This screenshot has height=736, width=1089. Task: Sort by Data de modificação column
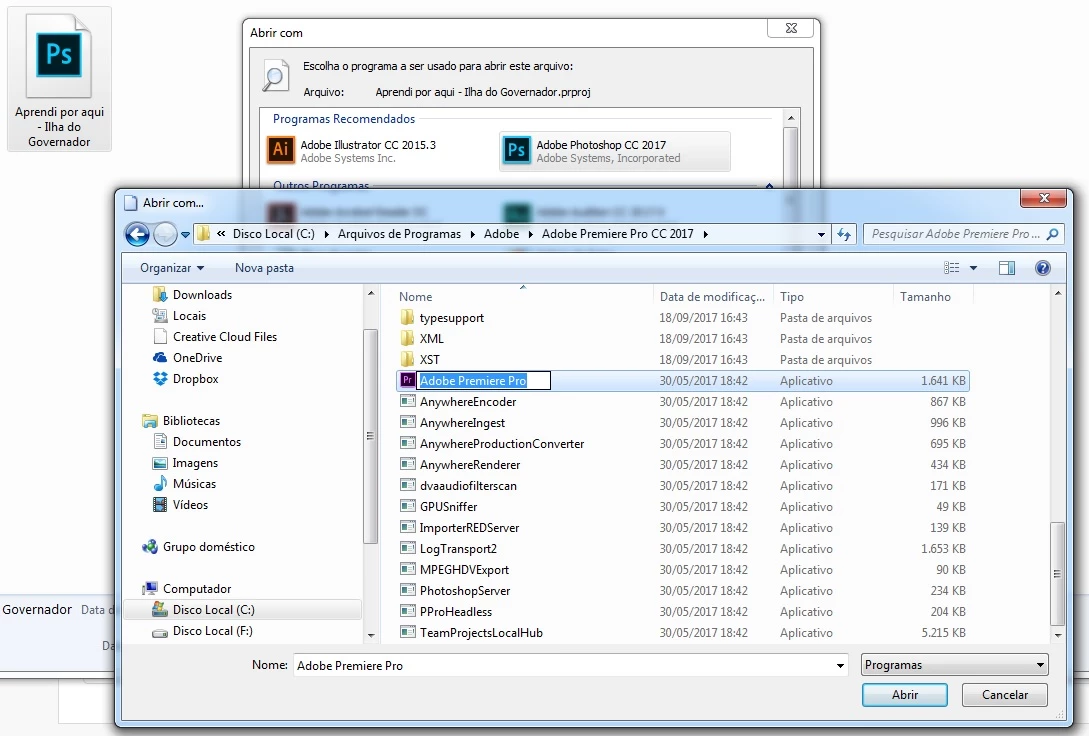[x=713, y=296]
